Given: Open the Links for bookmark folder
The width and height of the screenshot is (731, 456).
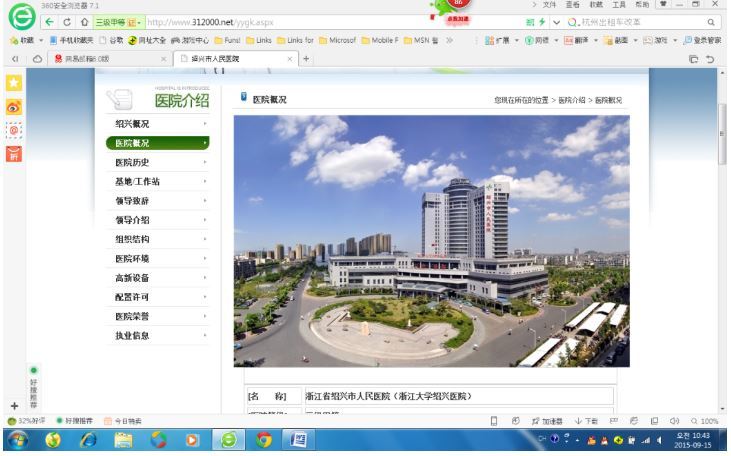Looking at the screenshot, I should coord(296,41).
